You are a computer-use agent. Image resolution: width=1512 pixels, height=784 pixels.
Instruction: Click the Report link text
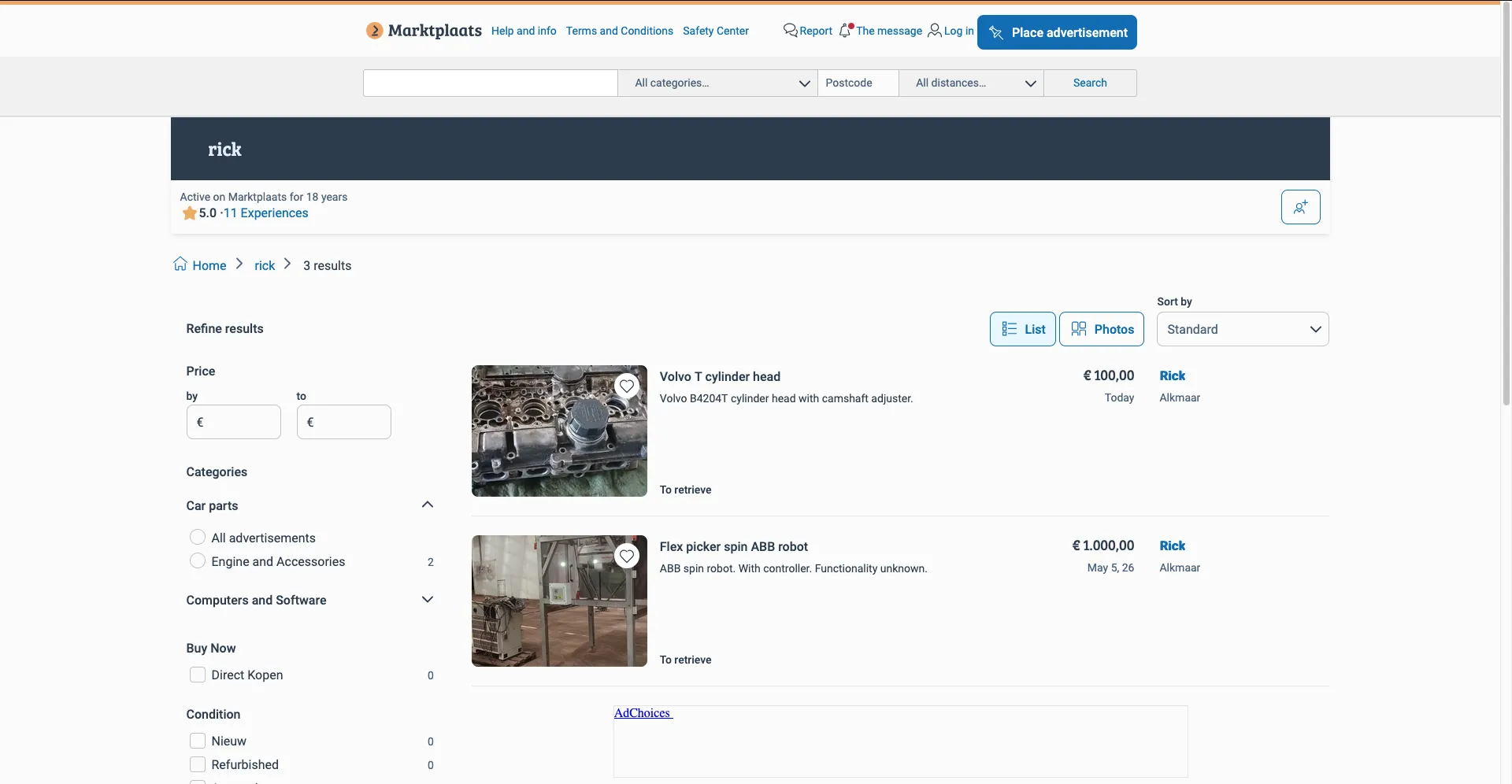tap(816, 31)
